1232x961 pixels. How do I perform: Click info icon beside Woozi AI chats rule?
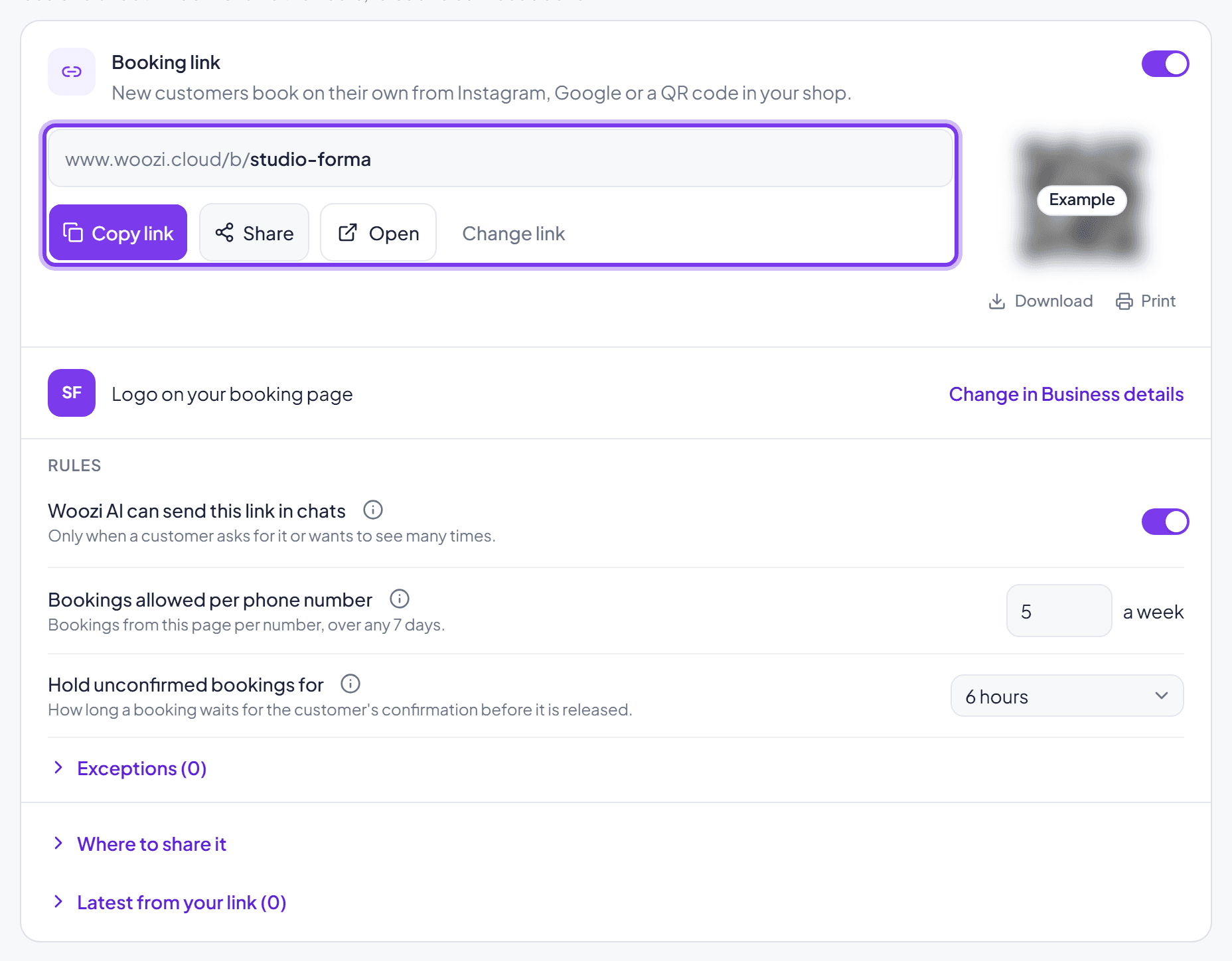(x=373, y=510)
